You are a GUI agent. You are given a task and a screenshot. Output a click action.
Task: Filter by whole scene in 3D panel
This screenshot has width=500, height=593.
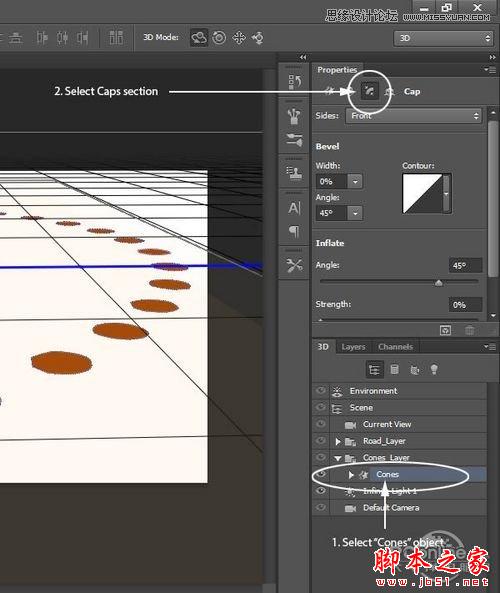pos(374,369)
